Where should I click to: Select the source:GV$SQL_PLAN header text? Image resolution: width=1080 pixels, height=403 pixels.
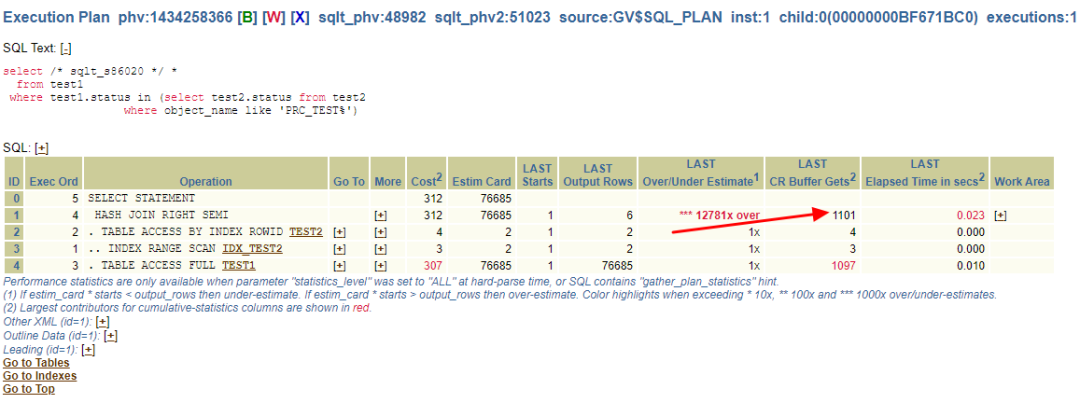pos(641,18)
